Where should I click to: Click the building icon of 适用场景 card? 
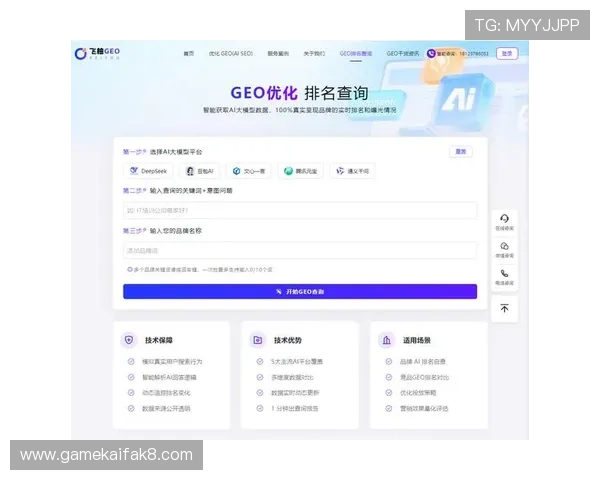pos(386,340)
